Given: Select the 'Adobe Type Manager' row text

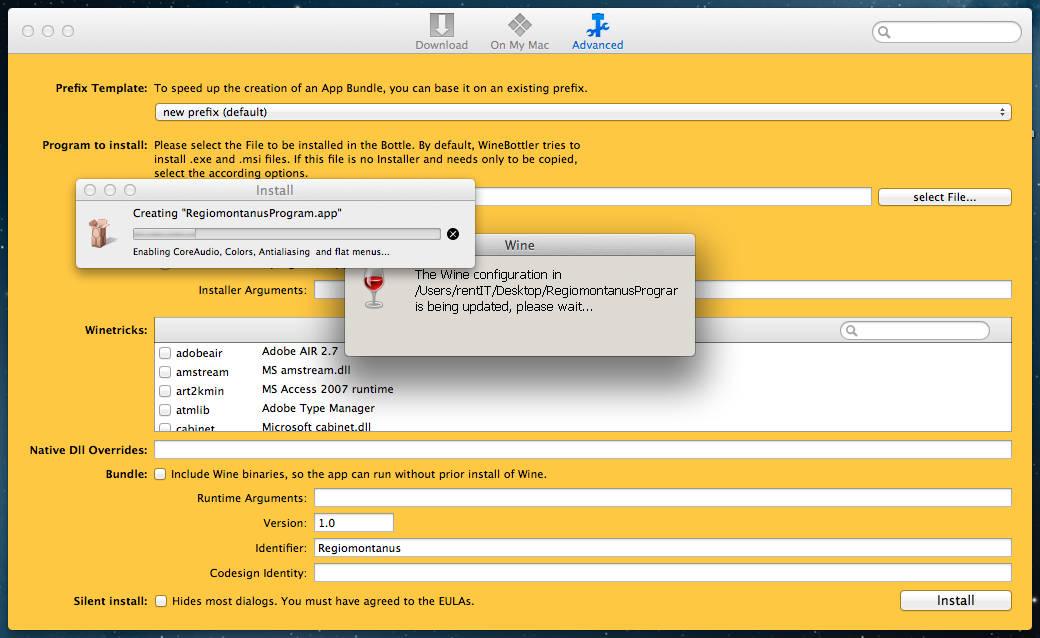Looking at the screenshot, I should (318, 409).
